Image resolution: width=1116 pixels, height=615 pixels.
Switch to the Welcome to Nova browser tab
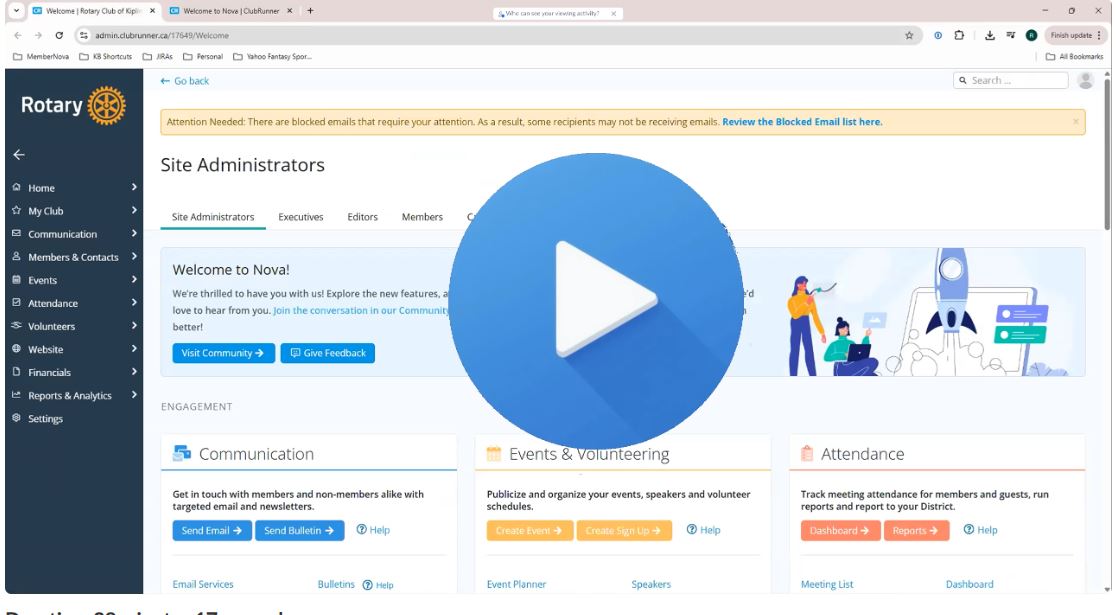(x=231, y=11)
